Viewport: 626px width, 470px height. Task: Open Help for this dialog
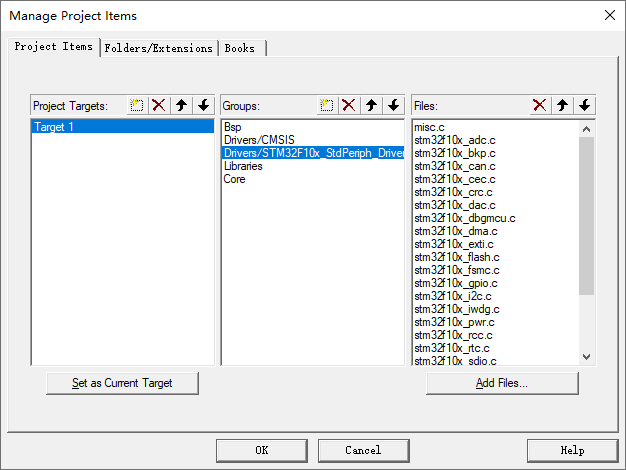(573, 450)
